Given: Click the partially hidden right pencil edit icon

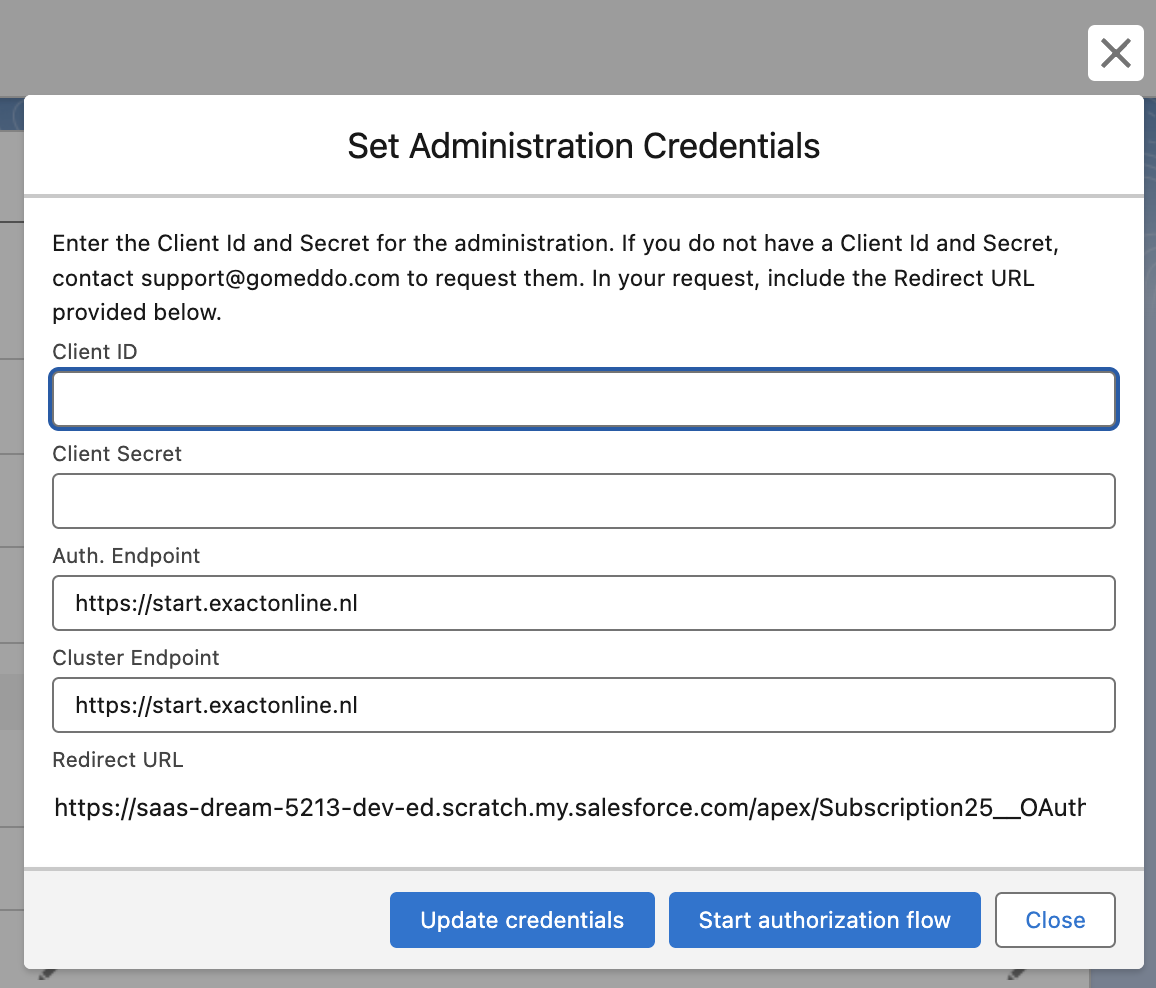Looking at the screenshot, I should tap(1017, 973).
